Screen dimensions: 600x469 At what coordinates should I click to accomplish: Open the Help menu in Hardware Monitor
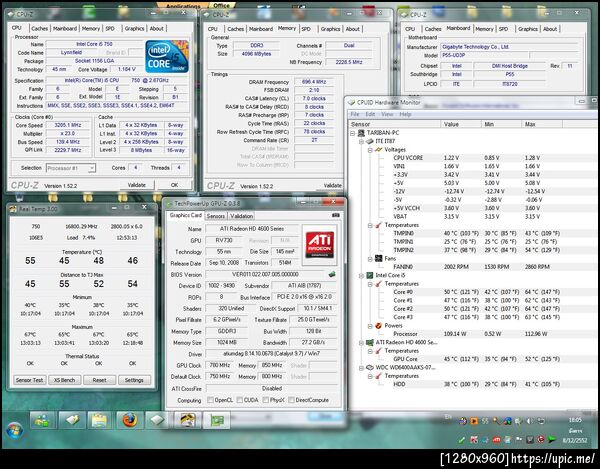(405, 114)
